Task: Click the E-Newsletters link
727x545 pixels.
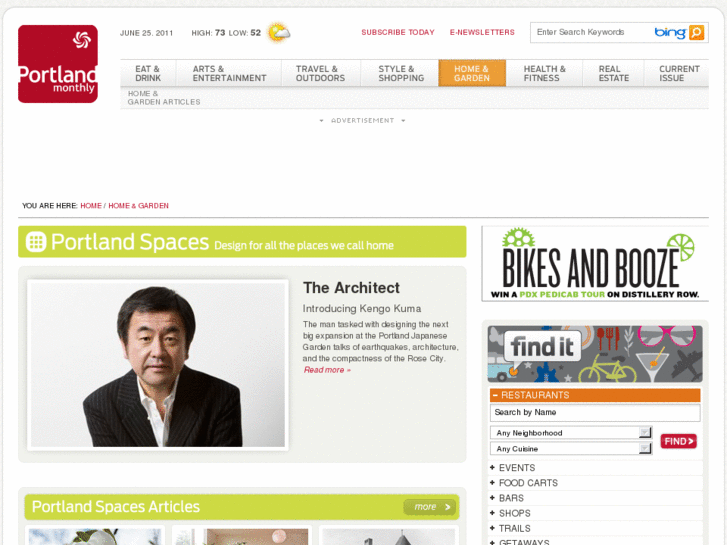Action: pyautogui.click(x=482, y=32)
